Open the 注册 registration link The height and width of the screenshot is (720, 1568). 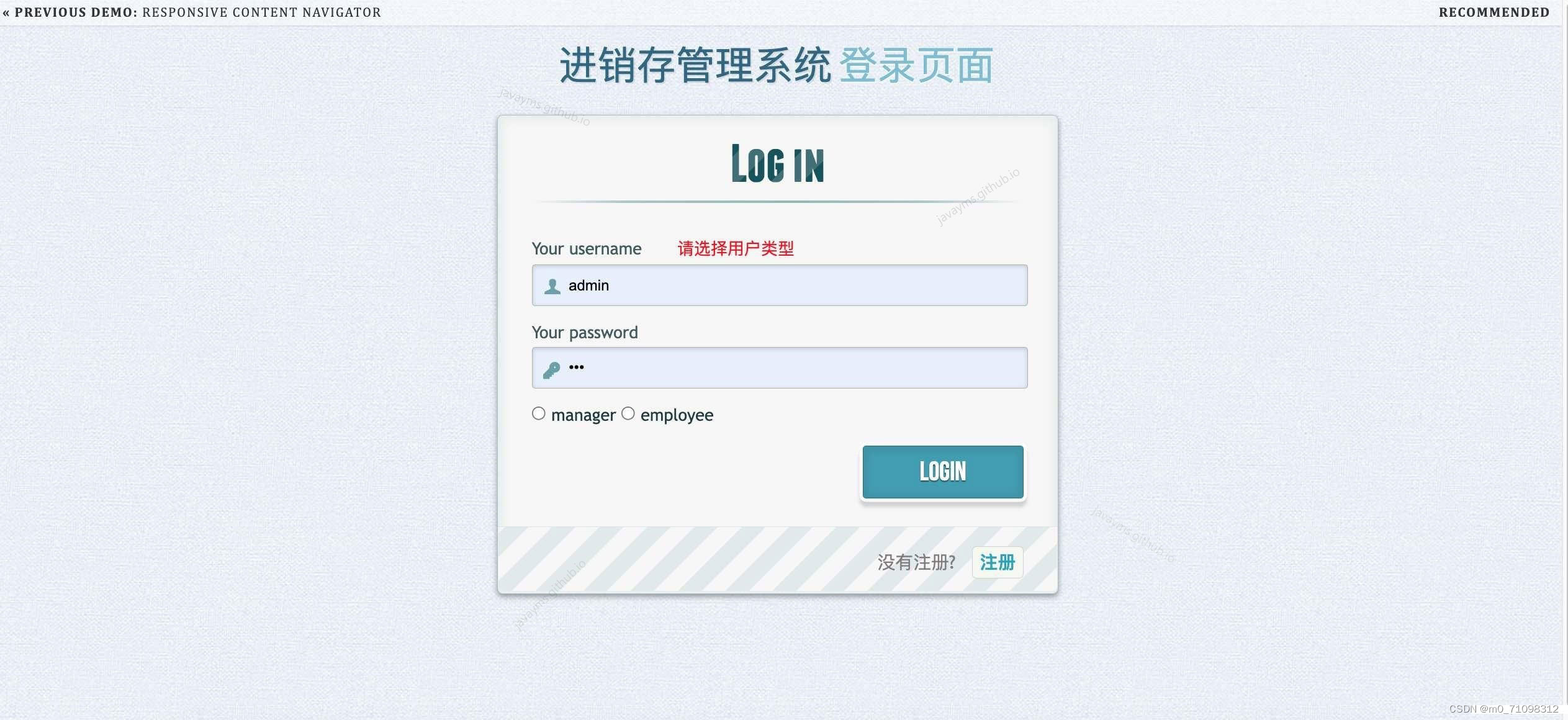pyautogui.click(x=998, y=562)
